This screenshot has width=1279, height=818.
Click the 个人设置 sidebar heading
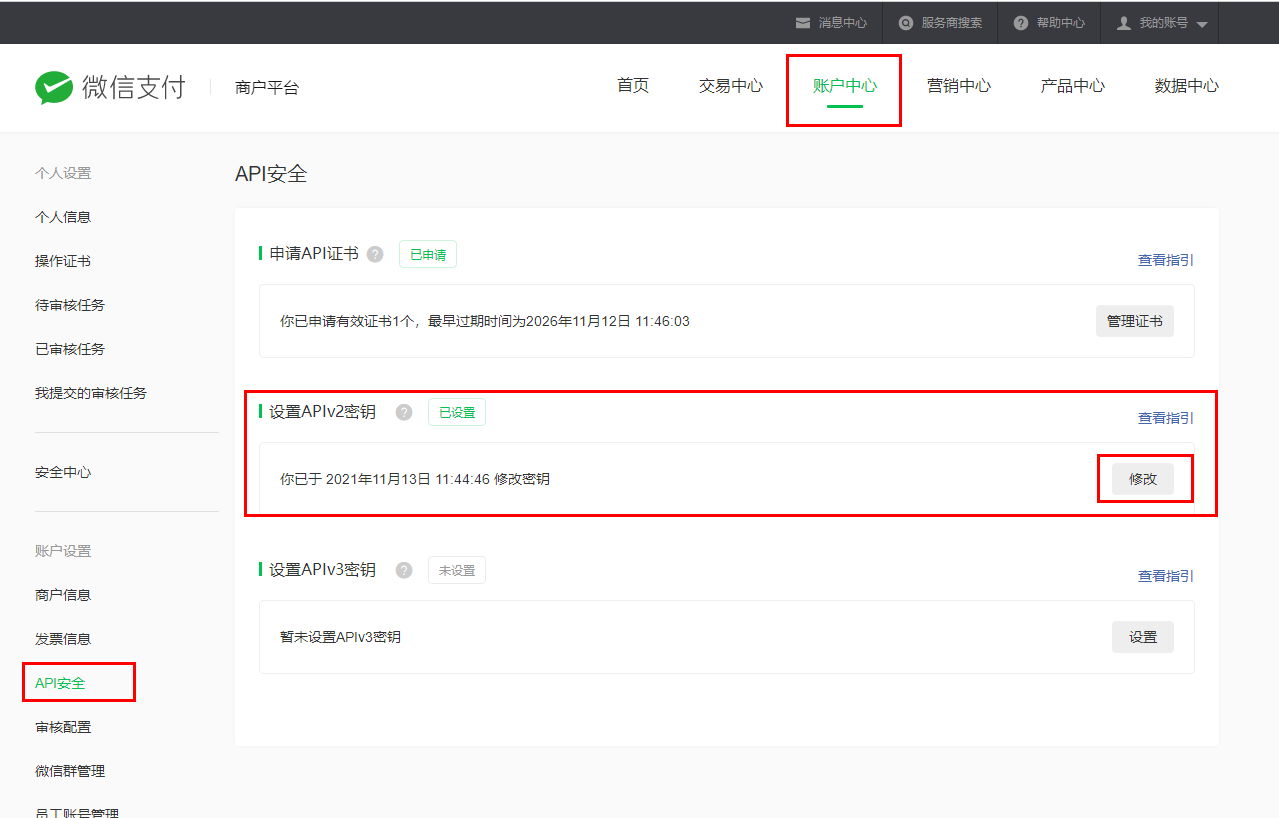[x=63, y=173]
